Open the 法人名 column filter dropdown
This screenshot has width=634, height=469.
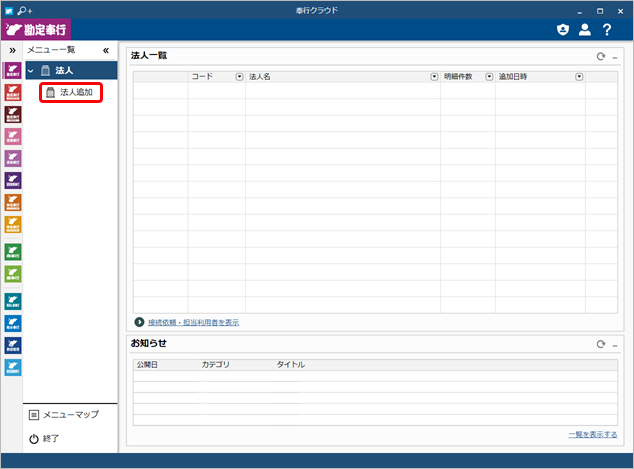pyautogui.click(x=434, y=76)
